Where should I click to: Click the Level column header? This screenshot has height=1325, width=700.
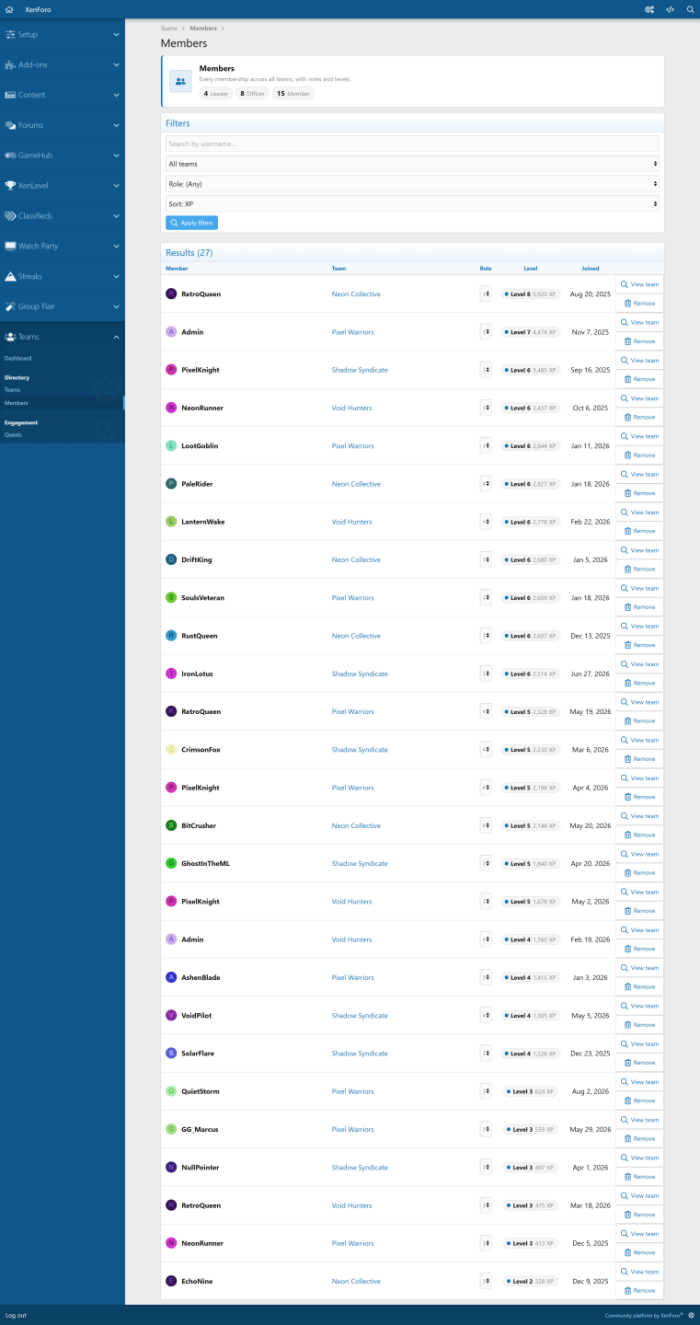coord(530,268)
